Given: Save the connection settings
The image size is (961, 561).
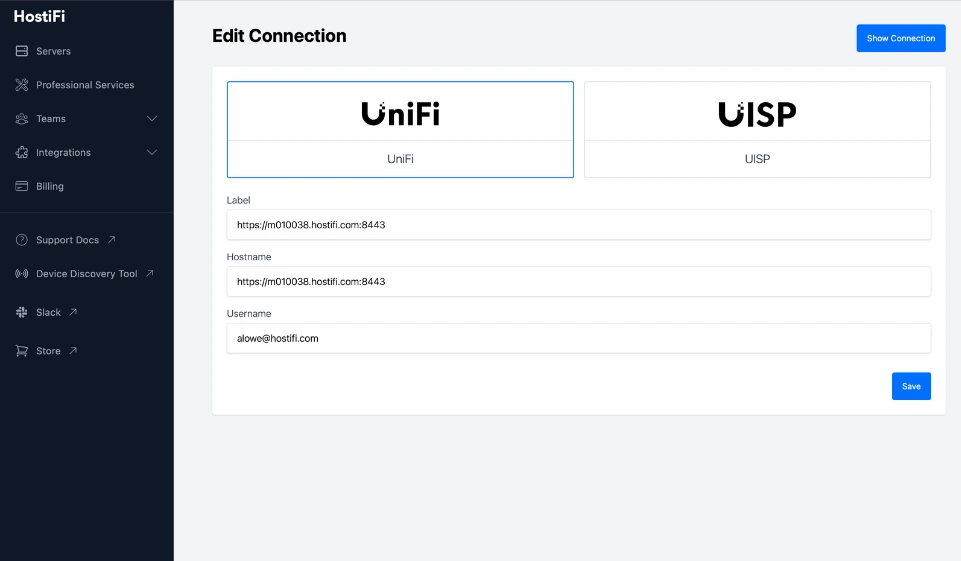Looking at the screenshot, I should [911, 386].
